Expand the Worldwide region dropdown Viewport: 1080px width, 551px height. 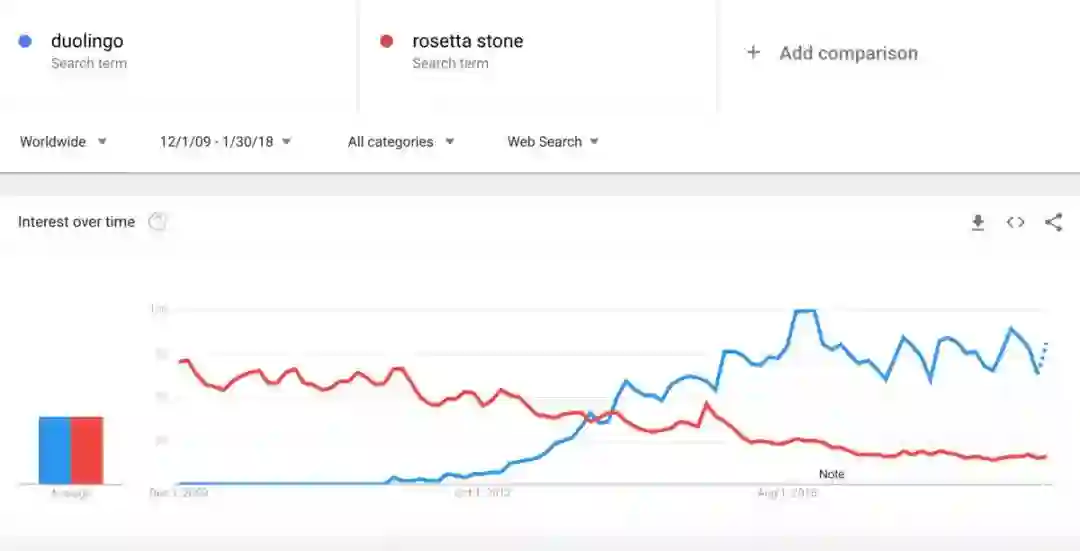tap(63, 142)
